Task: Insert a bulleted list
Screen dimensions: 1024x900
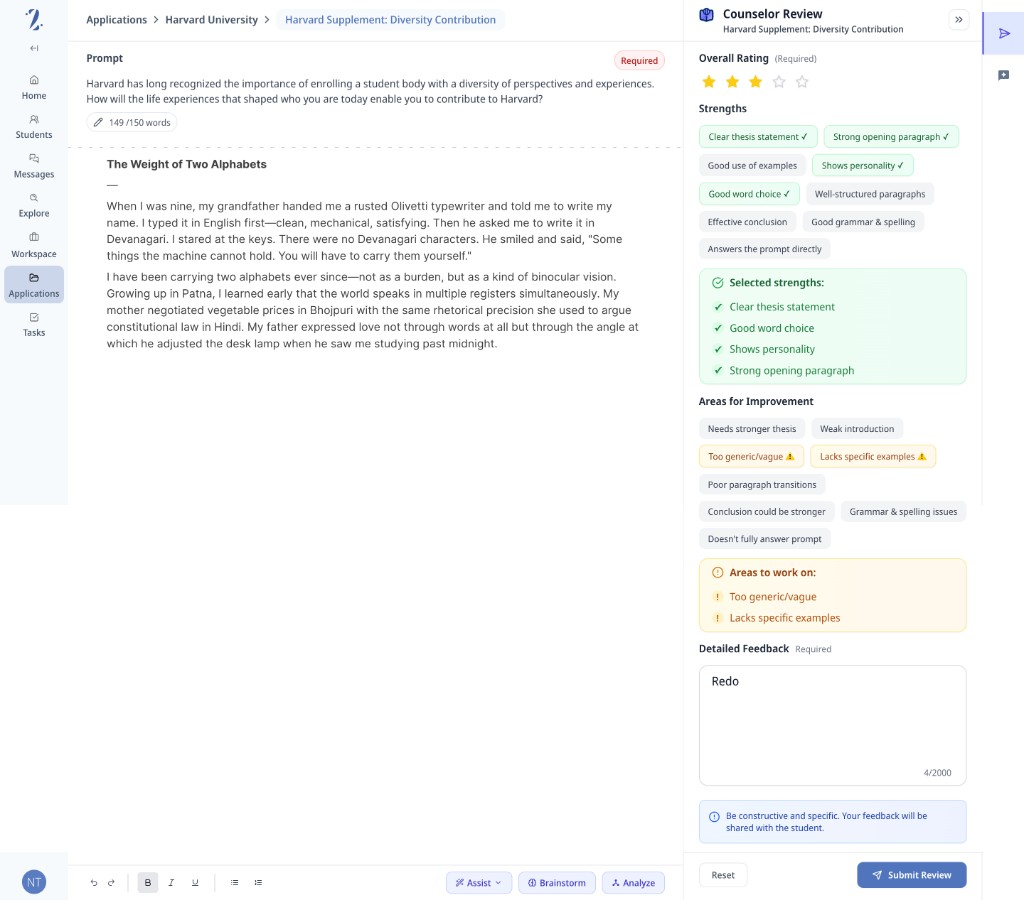Action: [234, 882]
